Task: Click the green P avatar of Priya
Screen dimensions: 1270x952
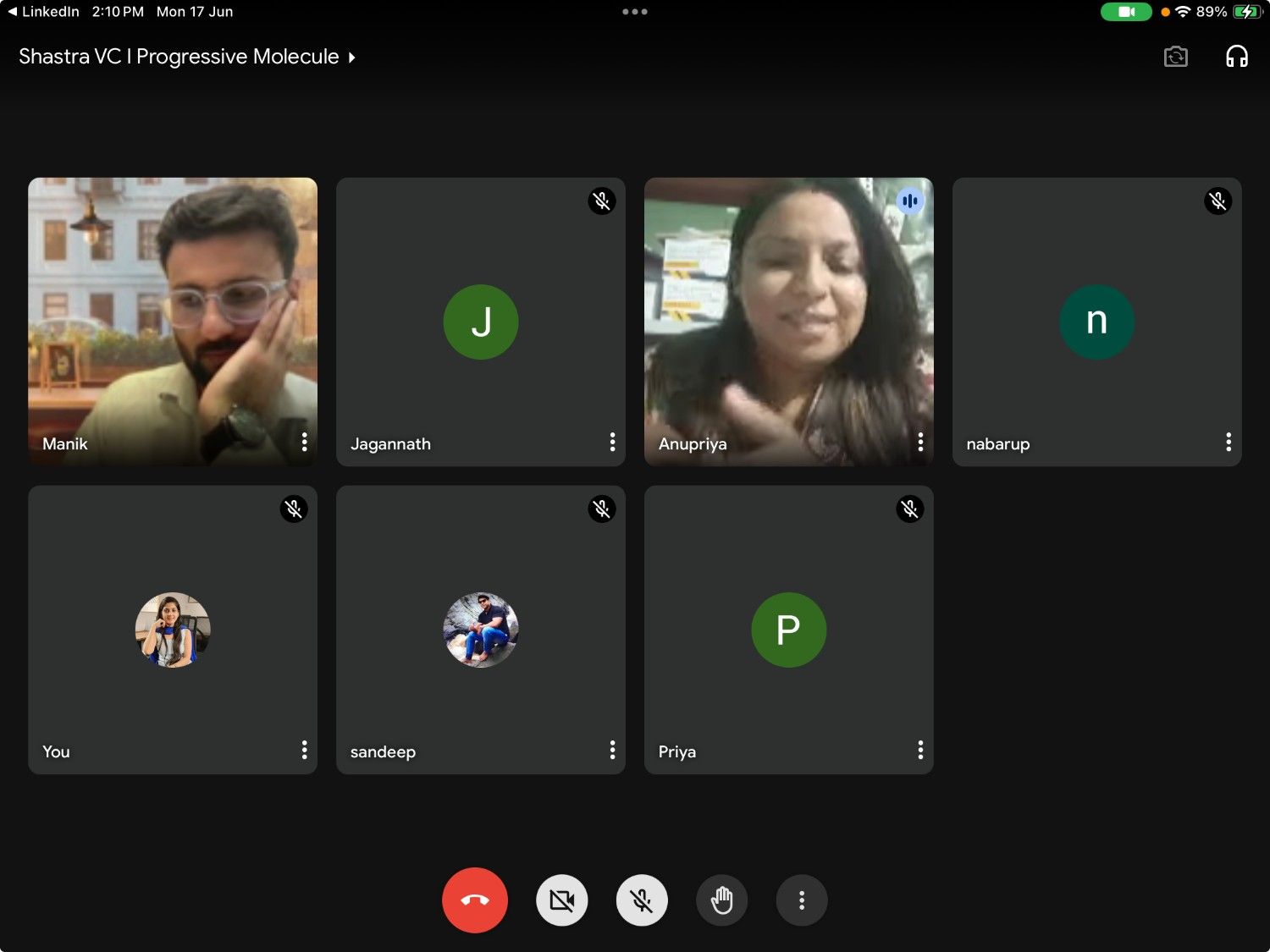Action: [789, 630]
